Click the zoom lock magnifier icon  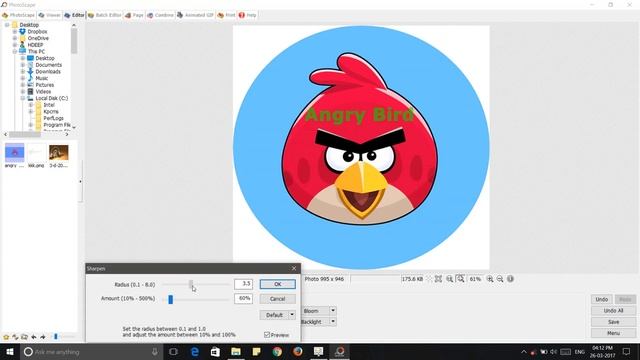point(460,279)
